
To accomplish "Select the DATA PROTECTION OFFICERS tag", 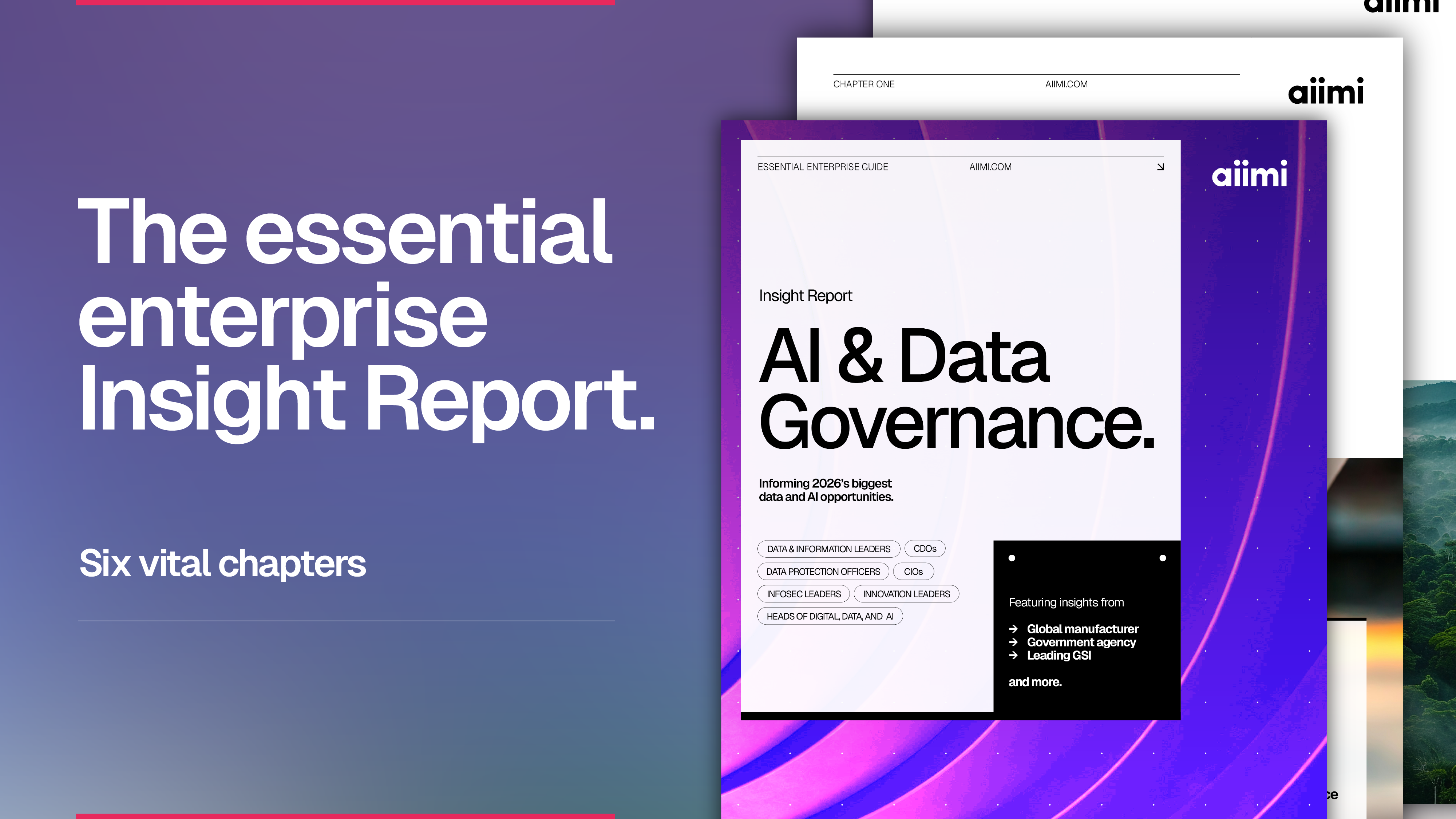I will coord(823,571).
